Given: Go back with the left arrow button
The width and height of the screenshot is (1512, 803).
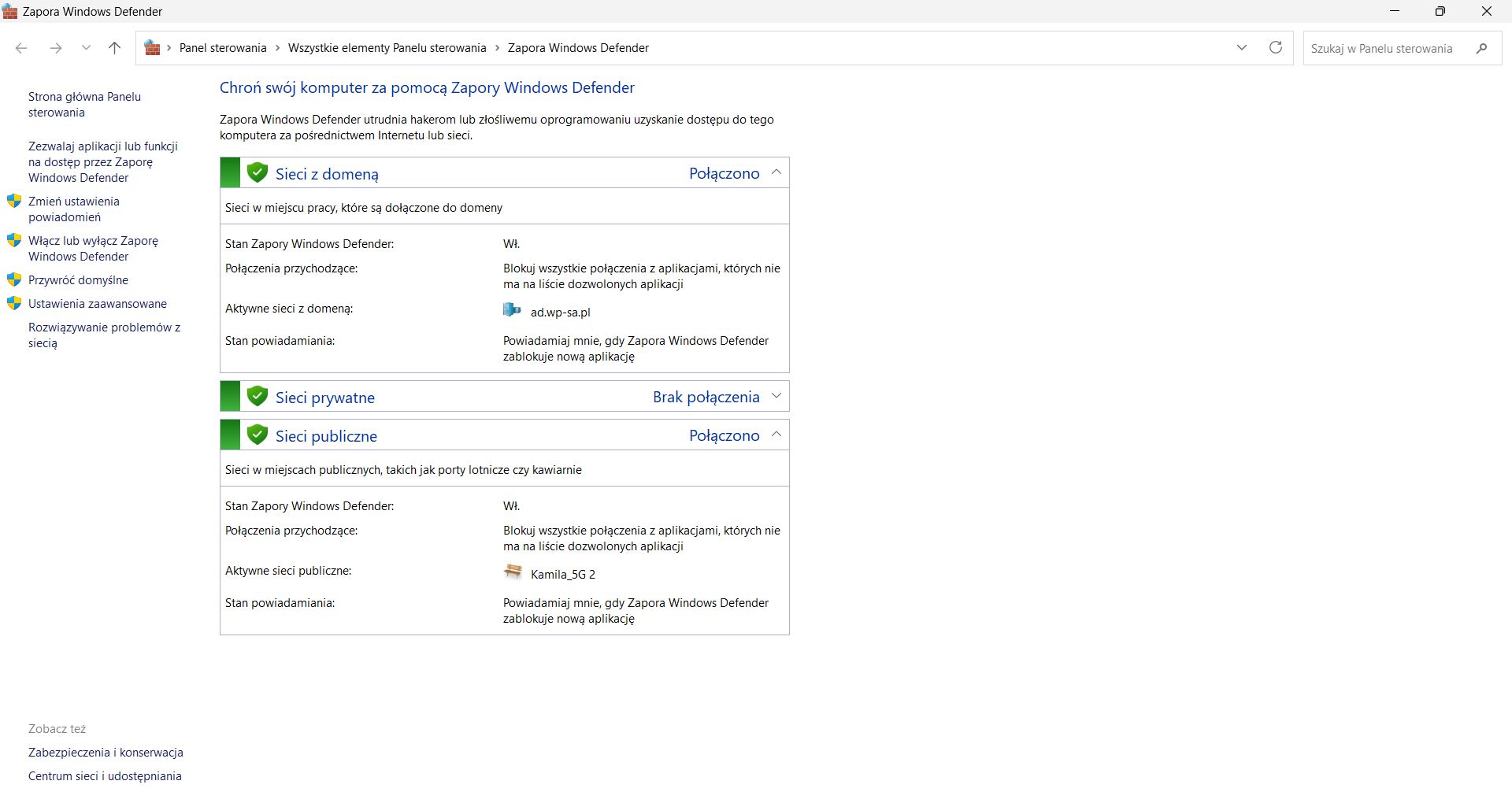Looking at the screenshot, I should pos(21,48).
